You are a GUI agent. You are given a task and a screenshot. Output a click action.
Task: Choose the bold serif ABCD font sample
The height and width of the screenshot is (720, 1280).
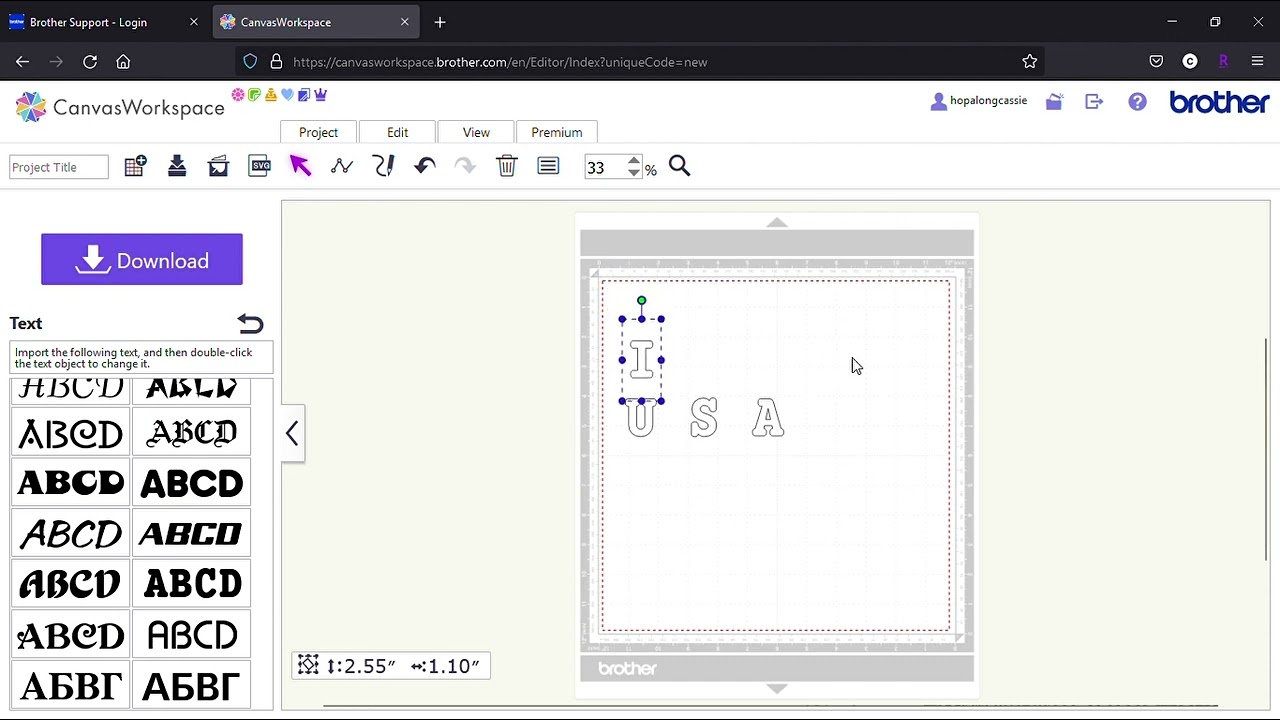(x=71, y=483)
